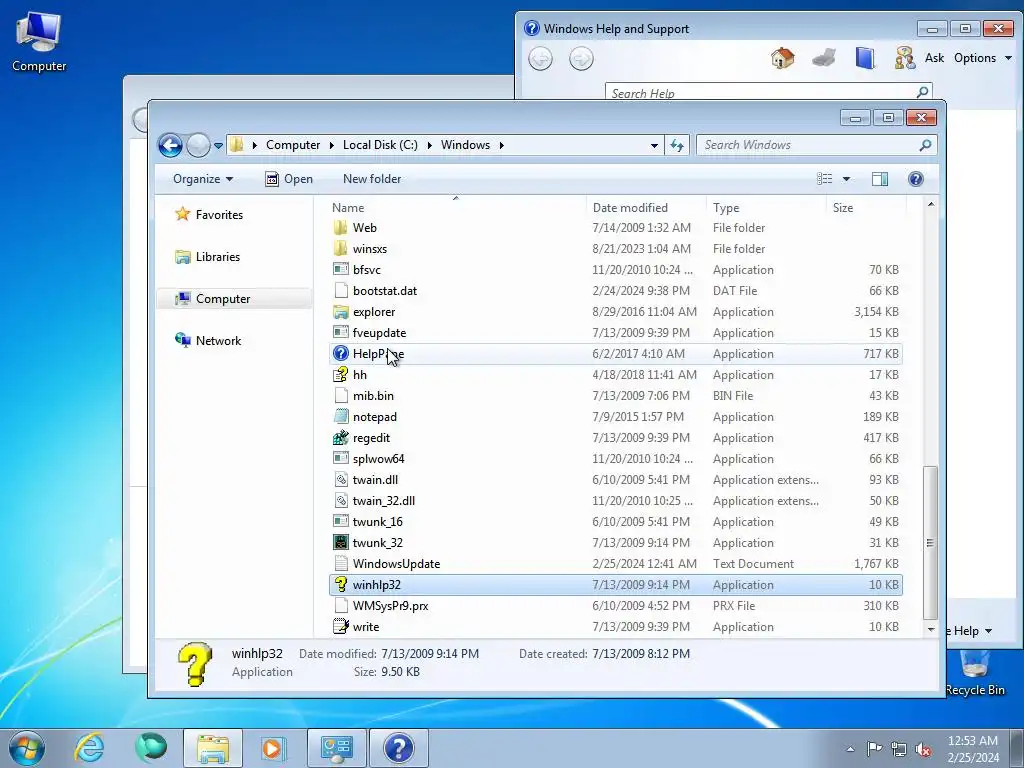Viewport: 1024px width, 768px height.
Task: Click Local Disk (C:) breadcrumb
Action: coord(380,145)
